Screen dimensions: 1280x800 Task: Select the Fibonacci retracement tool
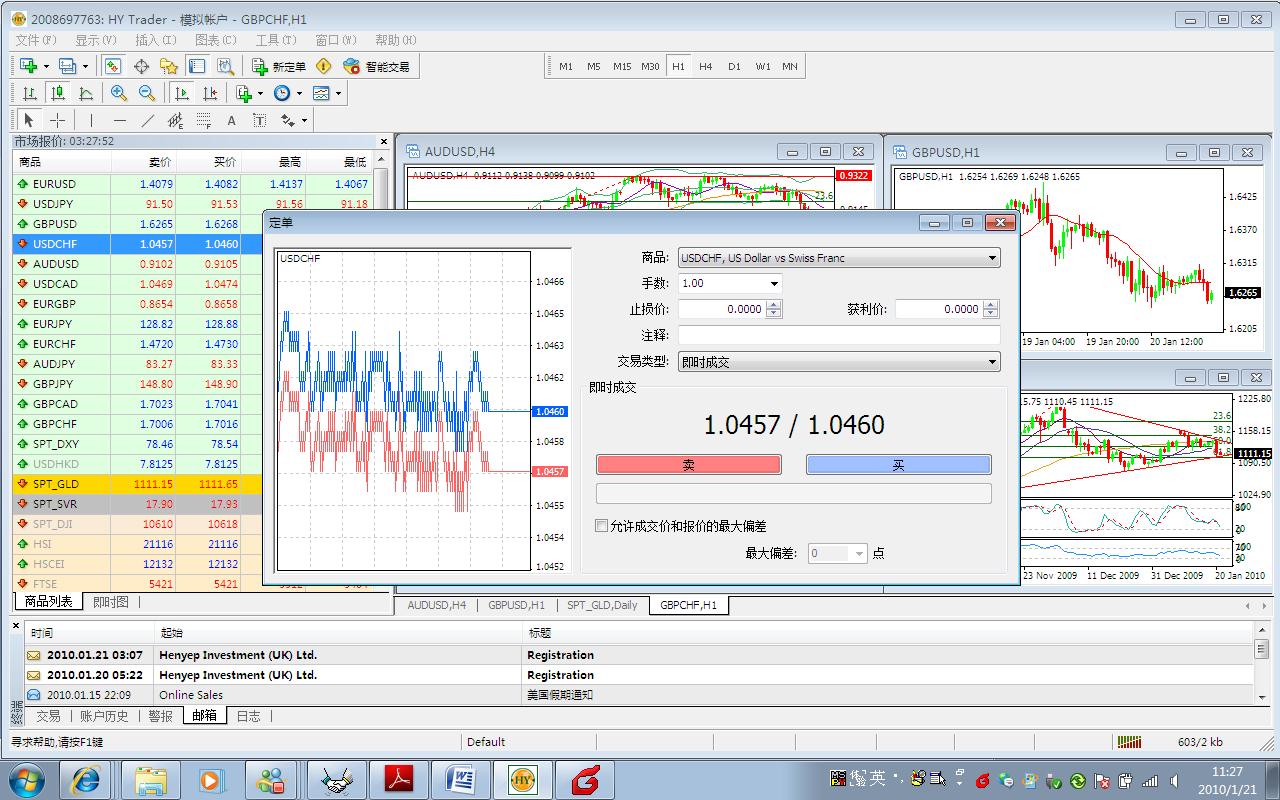[204, 120]
